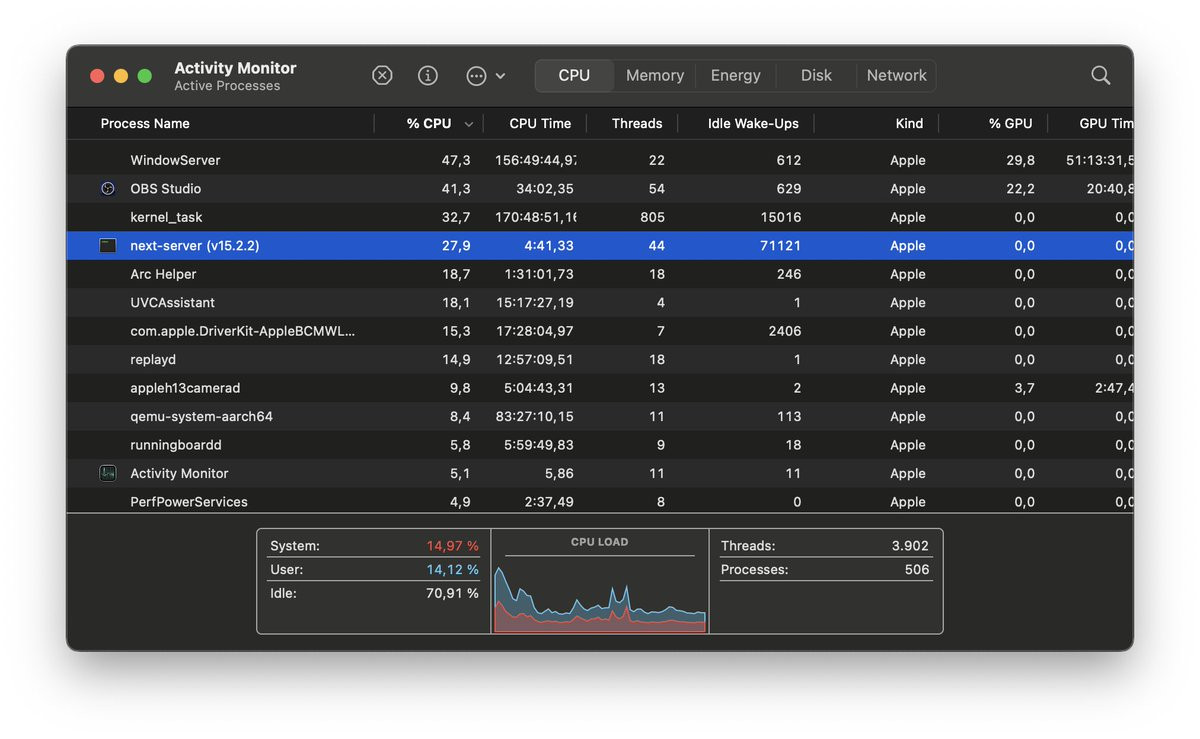Click the Activity Monitor row icon

tap(108, 473)
